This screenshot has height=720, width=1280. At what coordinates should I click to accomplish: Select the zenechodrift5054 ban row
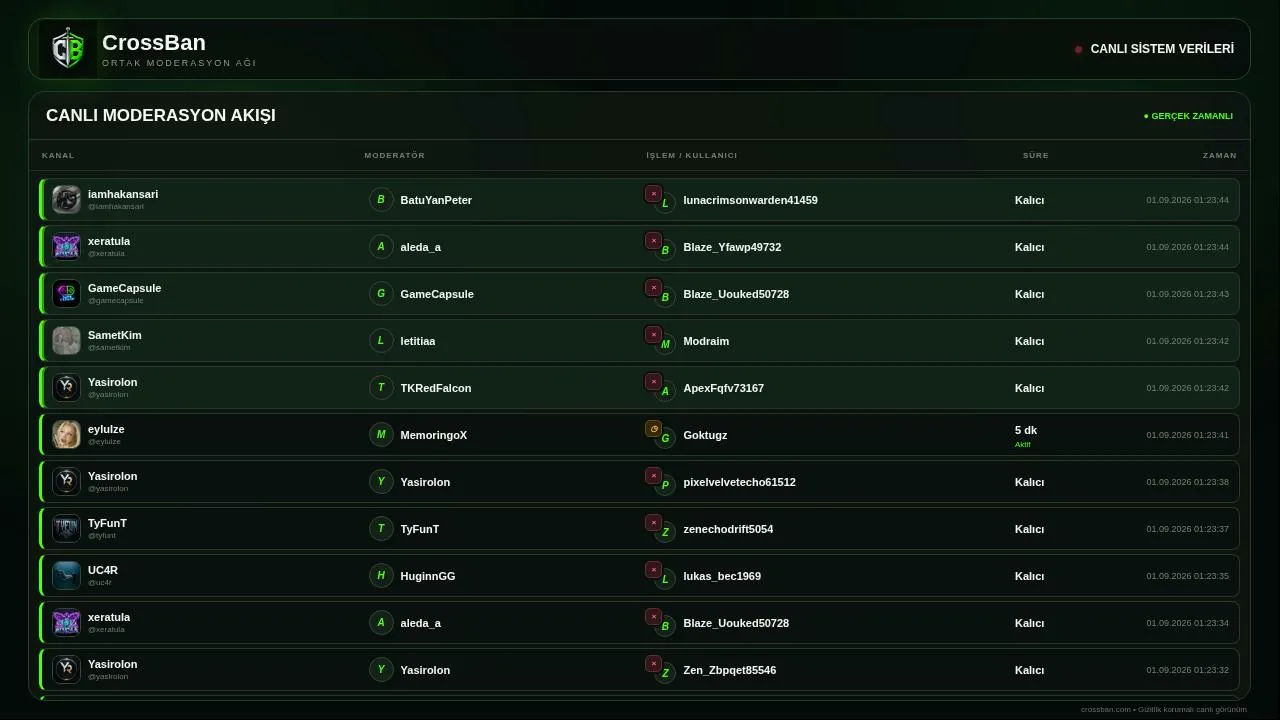(640, 528)
